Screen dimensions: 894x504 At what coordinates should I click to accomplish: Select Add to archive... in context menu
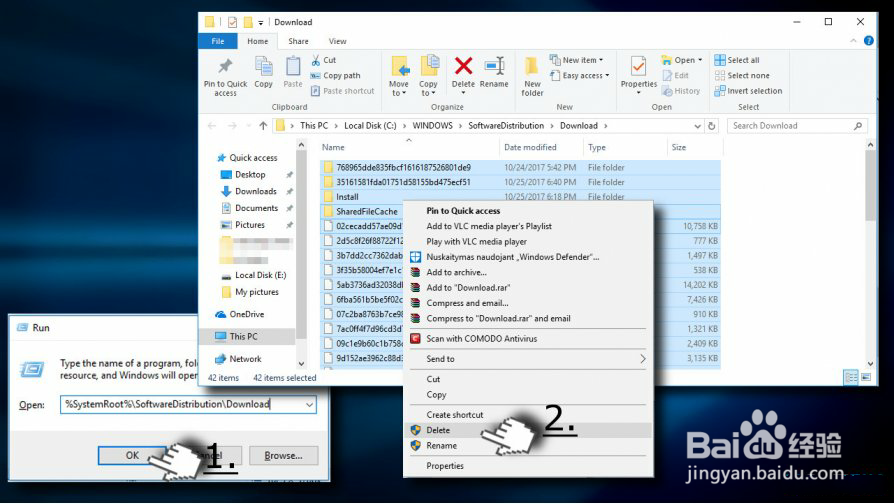pyautogui.click(x=527, y=273)
